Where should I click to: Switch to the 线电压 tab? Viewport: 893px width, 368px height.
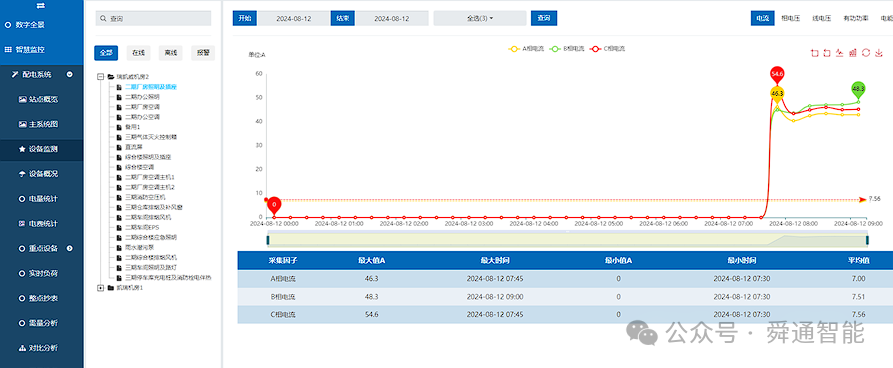(x=821, y=18)
